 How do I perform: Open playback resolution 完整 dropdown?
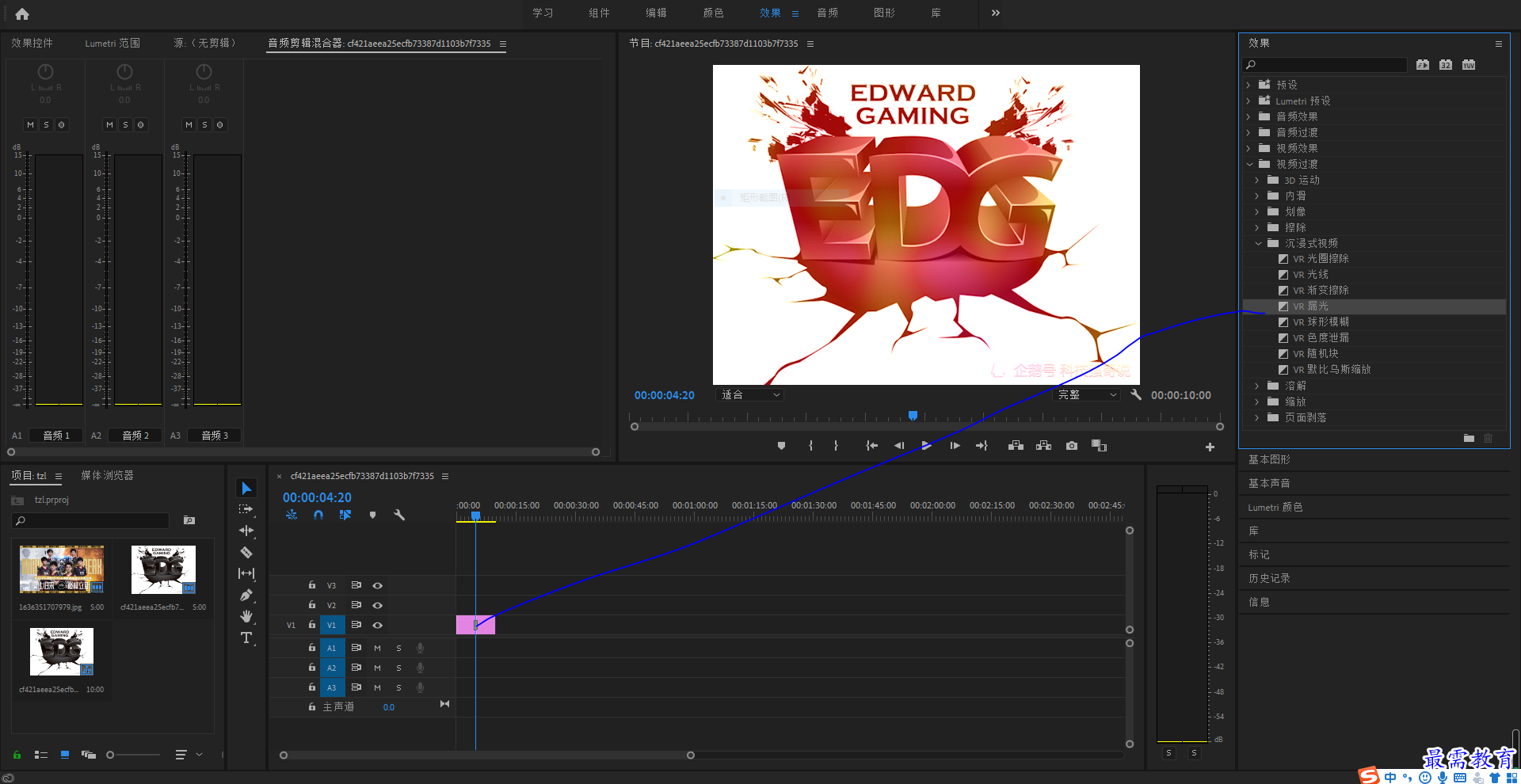[1087, 394]
